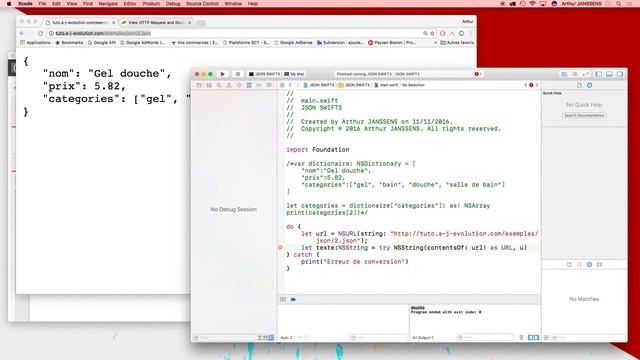Image resolution: width=640 pixels, height=360 pixels.
Task: Open the Report navigator
Action: pyautogui.click(x=269, y=85)
